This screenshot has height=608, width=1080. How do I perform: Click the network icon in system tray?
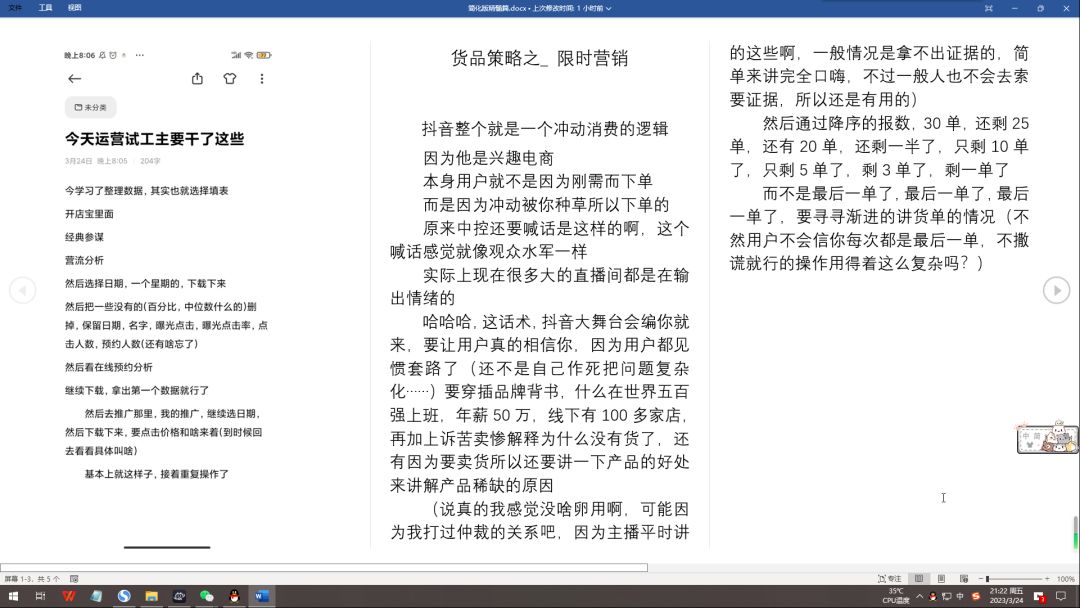click(946, 596)
